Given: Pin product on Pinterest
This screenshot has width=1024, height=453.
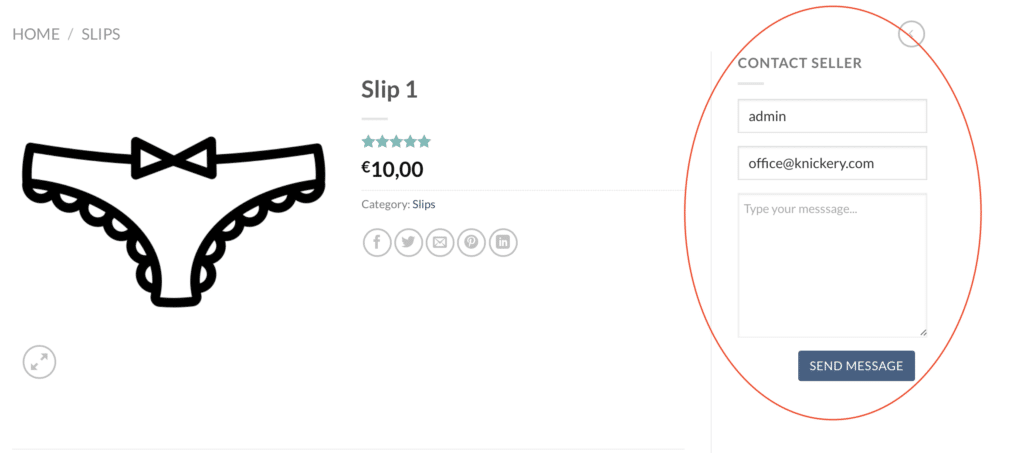Looking at the screenshot, I should pos(471,243).
